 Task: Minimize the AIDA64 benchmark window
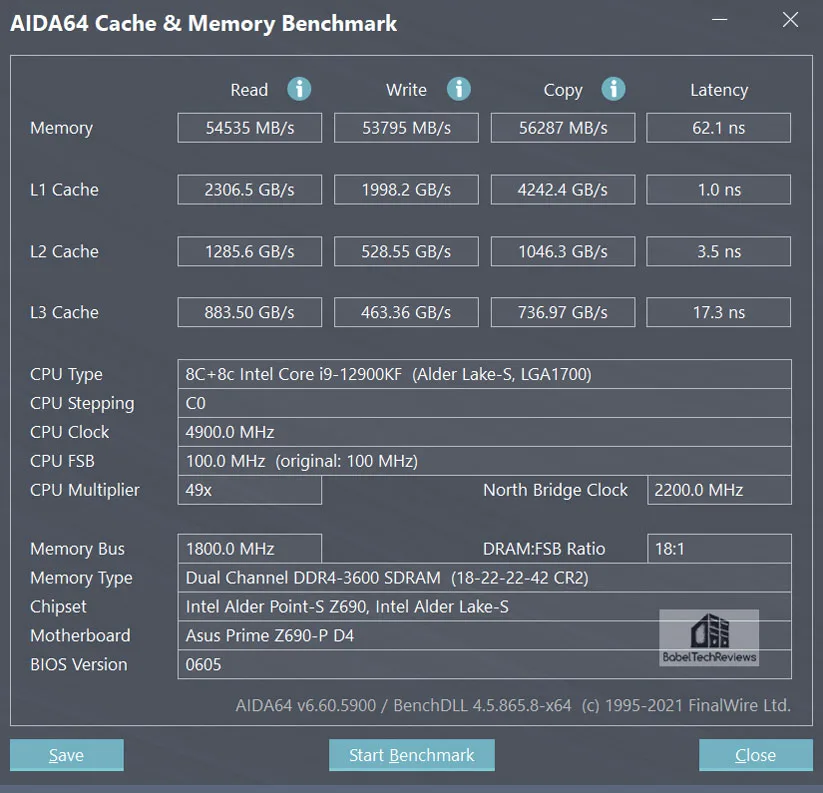[720, 20]
